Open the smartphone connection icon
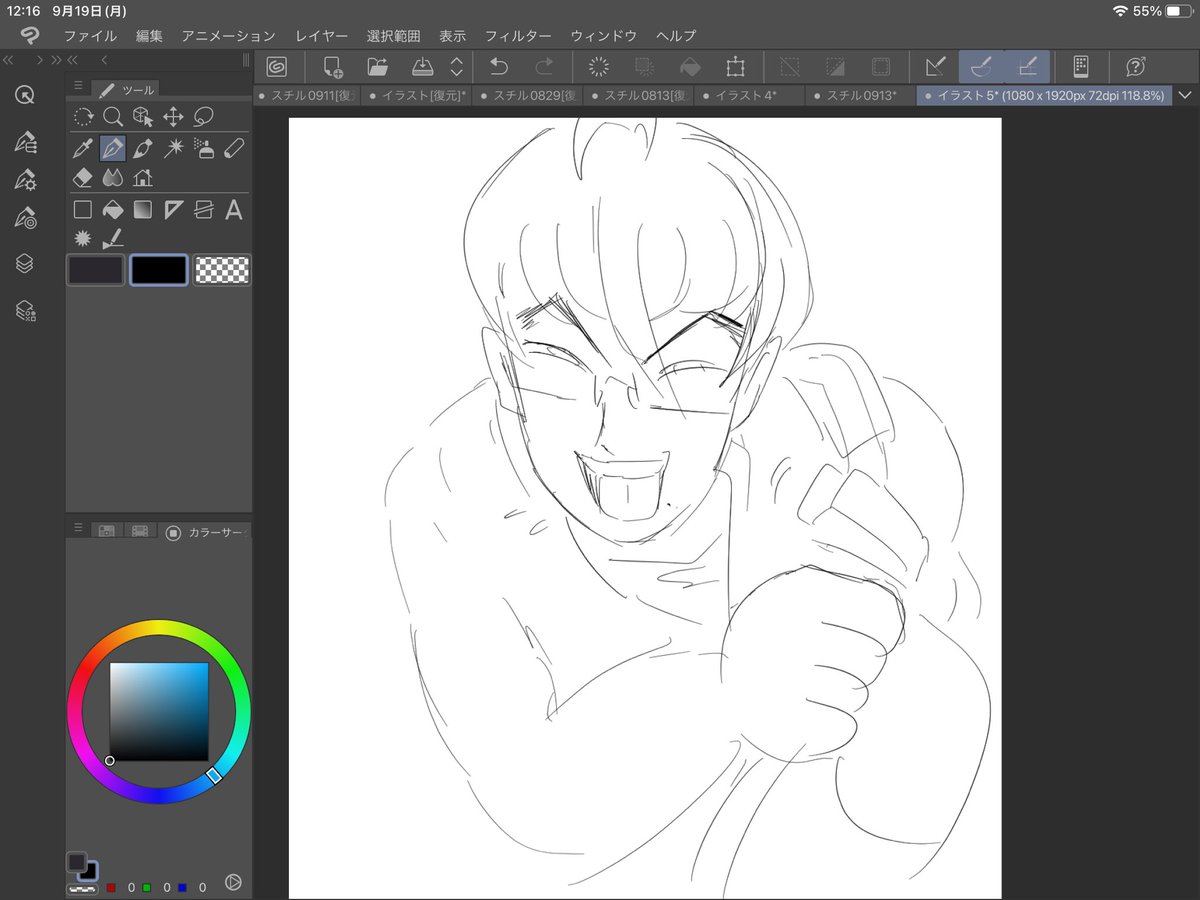This screenshot has height=900, width=1200. point(1081,67)
